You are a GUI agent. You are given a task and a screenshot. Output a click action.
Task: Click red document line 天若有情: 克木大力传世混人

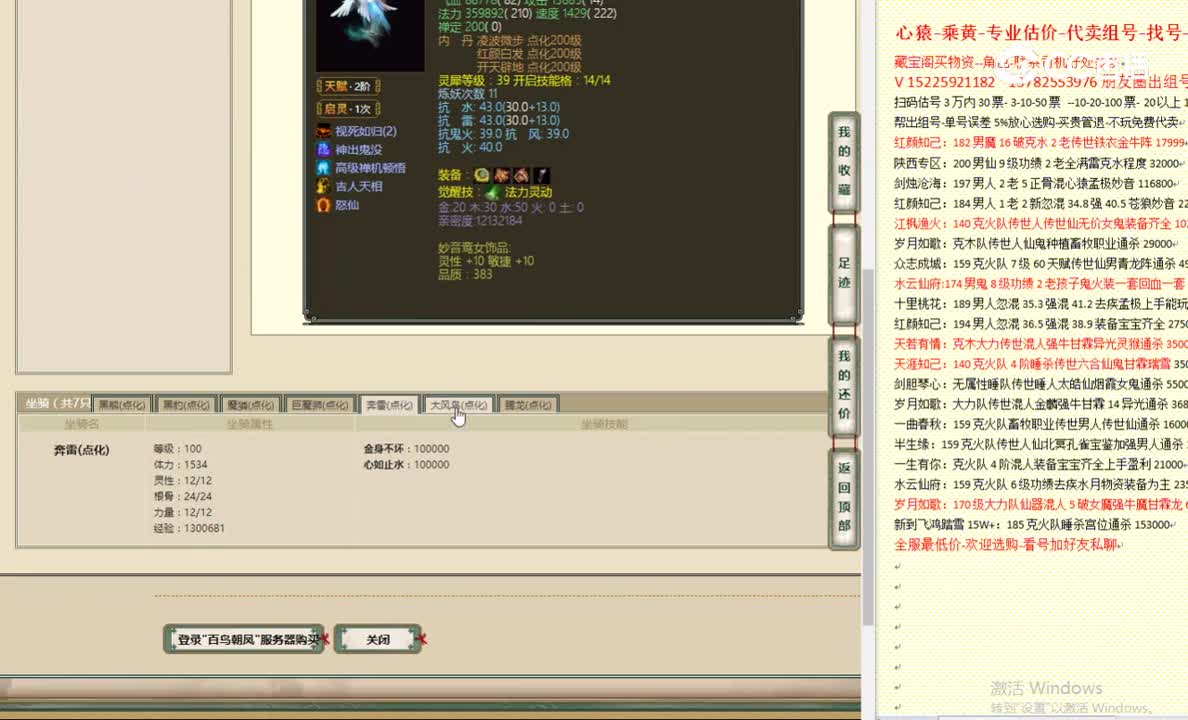click(1041, 344)
